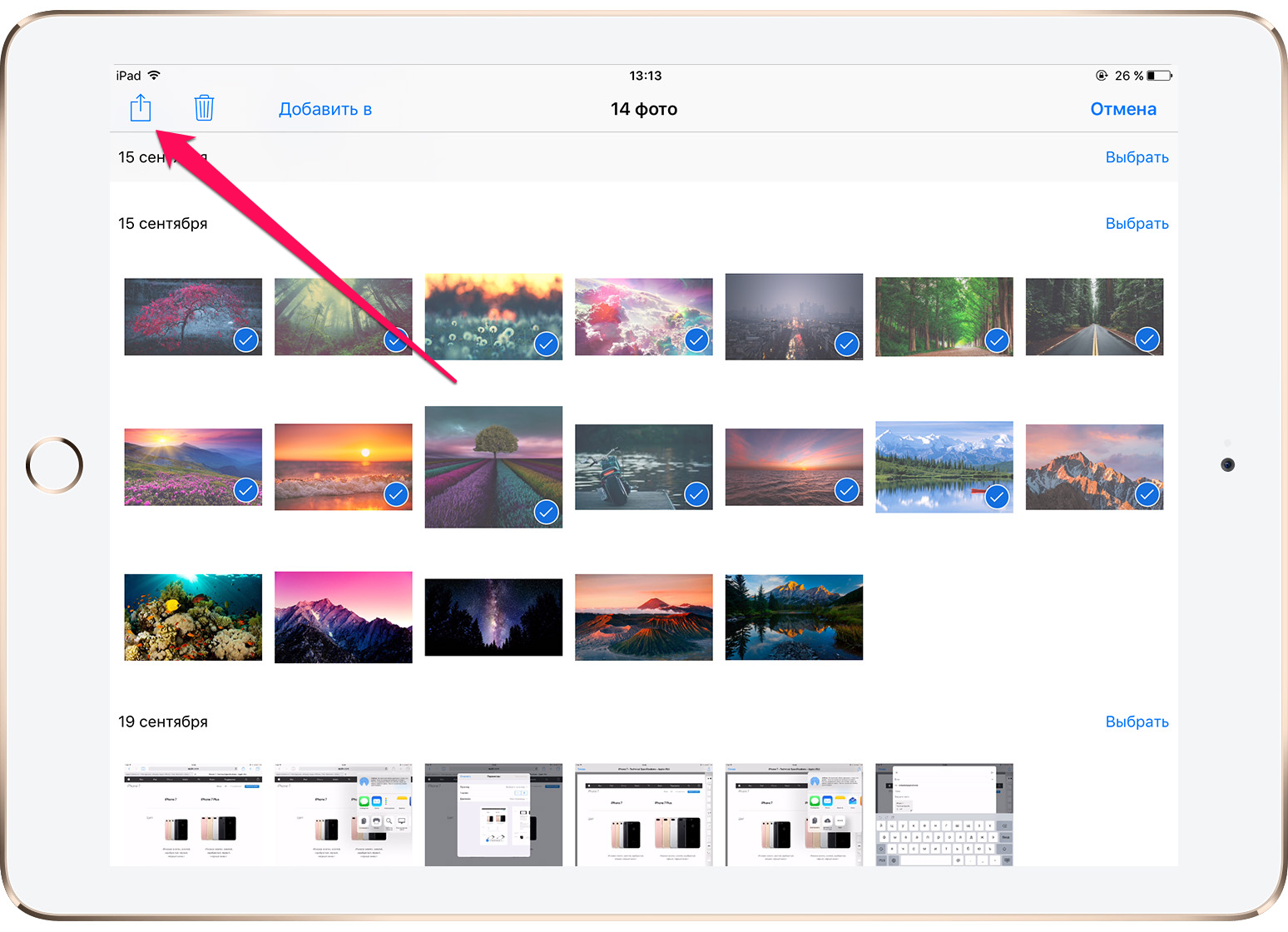
Task: Deselect the ocean sunset waves photo checkmark
Action: point(396,494)
